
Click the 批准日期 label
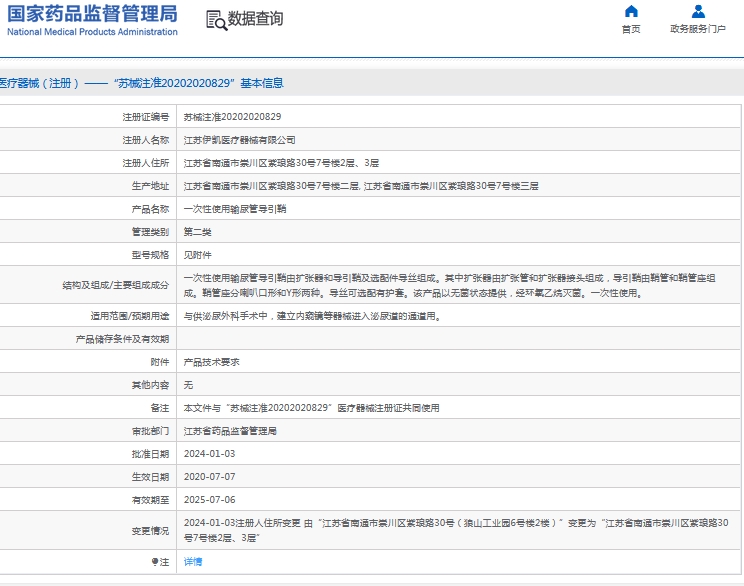tap(150, 454)
